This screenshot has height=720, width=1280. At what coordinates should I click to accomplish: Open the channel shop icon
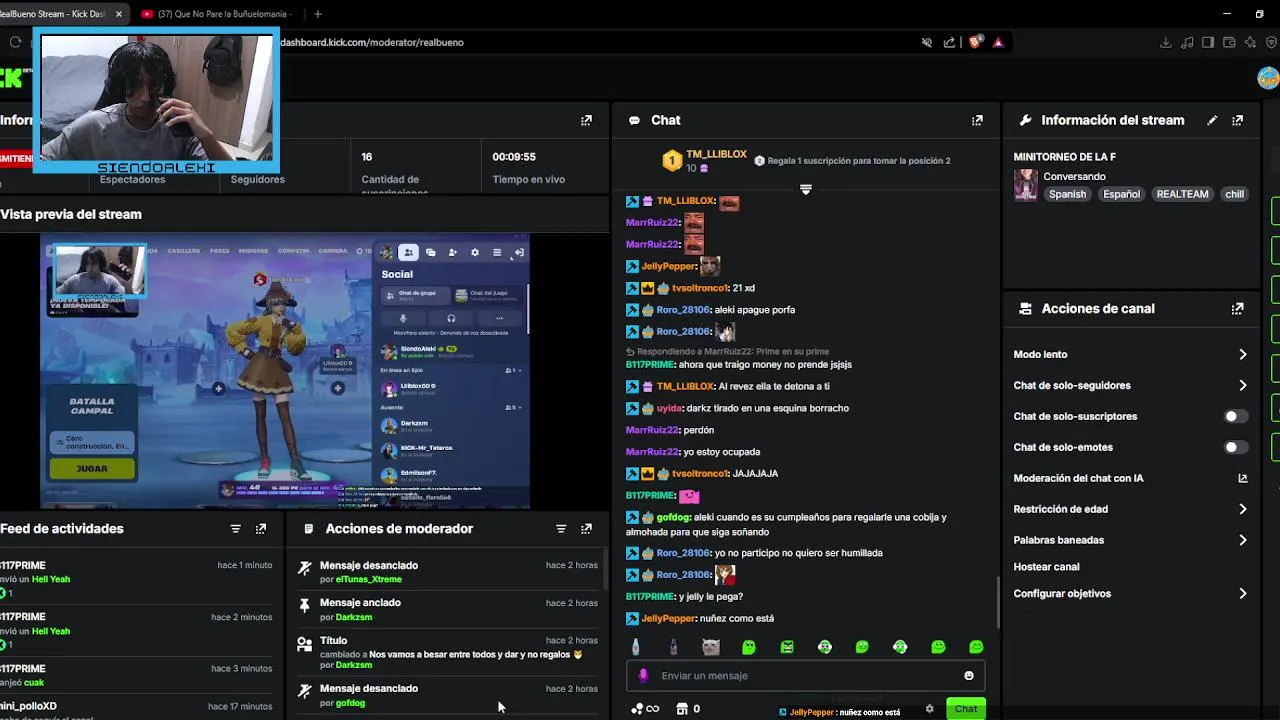pyautogui.click(x=682, y=709)
